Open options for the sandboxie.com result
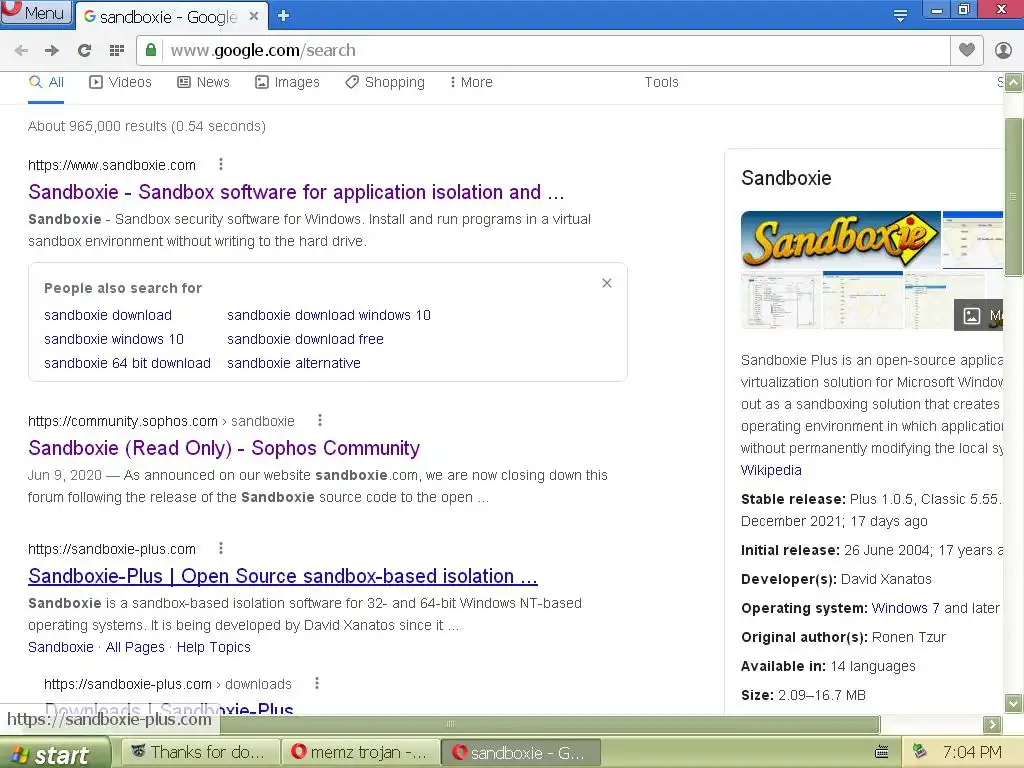This screenshot has width=1024, height=768. click(221, 165)
